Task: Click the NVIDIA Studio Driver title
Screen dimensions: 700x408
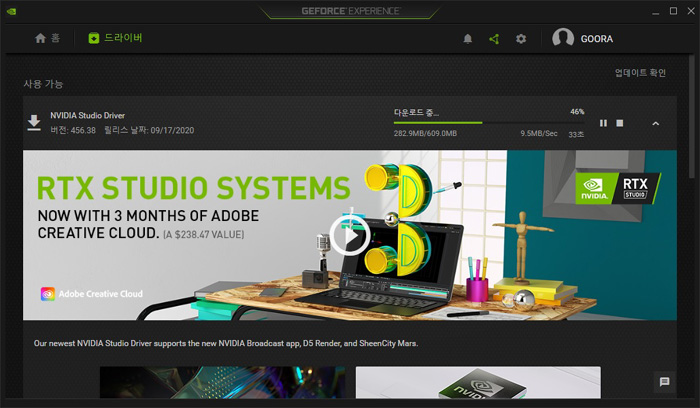Action: pyautogui.click(x=88, y=116)
